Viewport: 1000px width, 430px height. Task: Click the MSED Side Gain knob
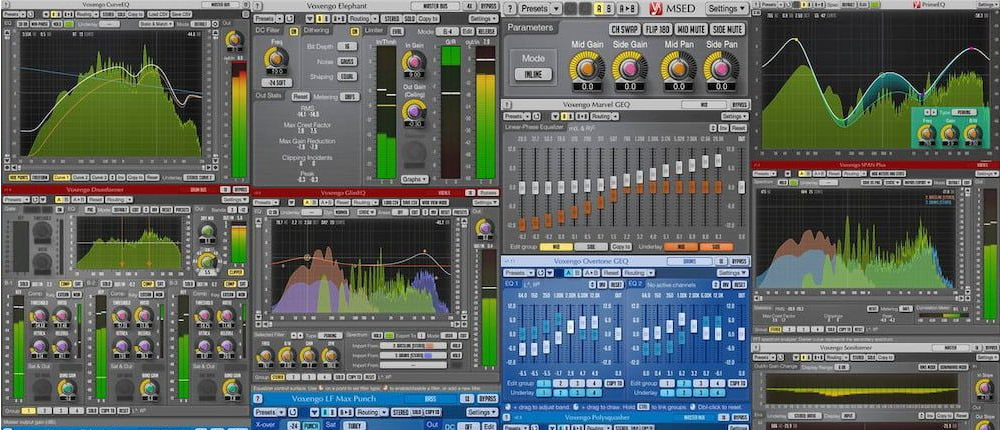coord(629,68)
